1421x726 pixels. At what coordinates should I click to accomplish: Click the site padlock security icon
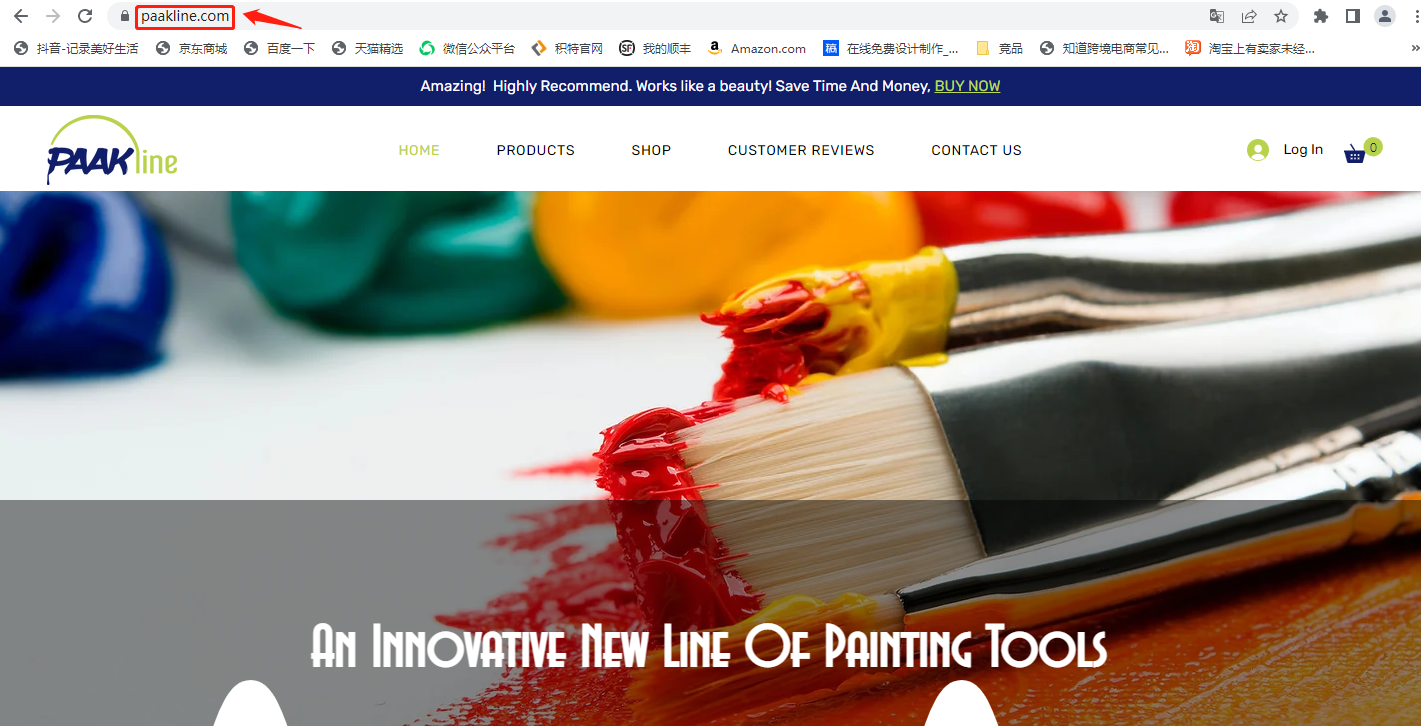[x=124, y=16]
